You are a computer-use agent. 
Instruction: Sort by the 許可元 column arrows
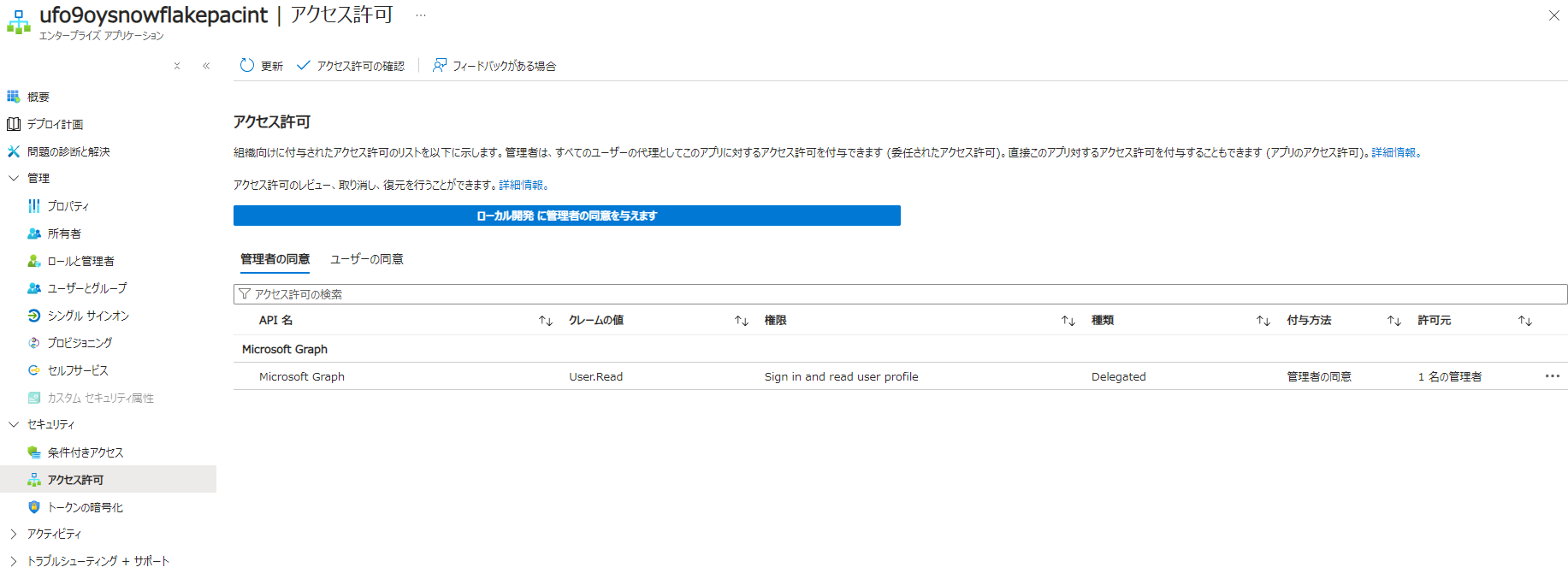(1525, 321)
